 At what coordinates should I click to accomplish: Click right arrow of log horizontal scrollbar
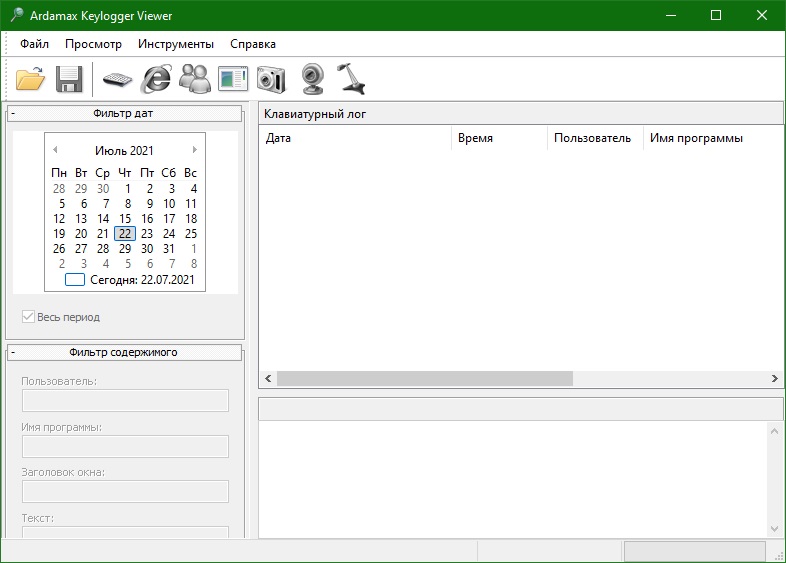(774, 379)
